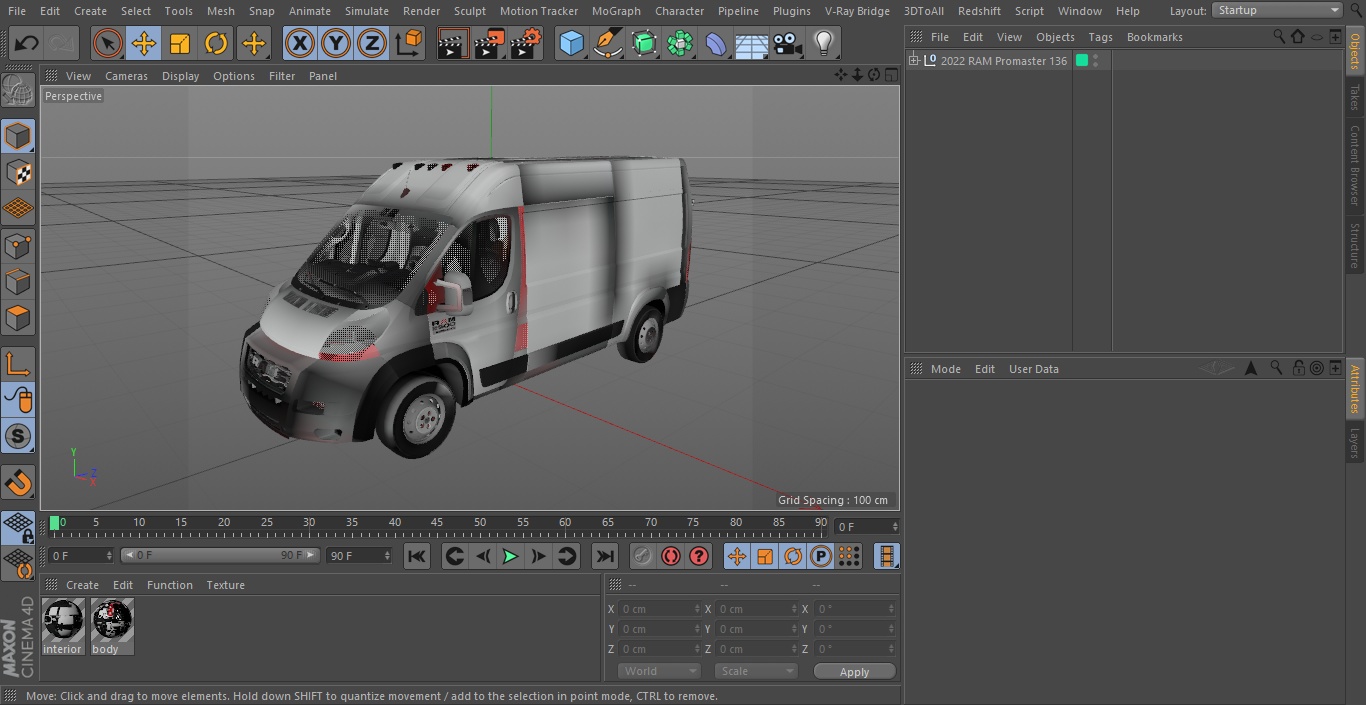The width and height of the screenshot is (1366, 705).
Task: Click the Undo arrow icon
Action: (27, 43)
